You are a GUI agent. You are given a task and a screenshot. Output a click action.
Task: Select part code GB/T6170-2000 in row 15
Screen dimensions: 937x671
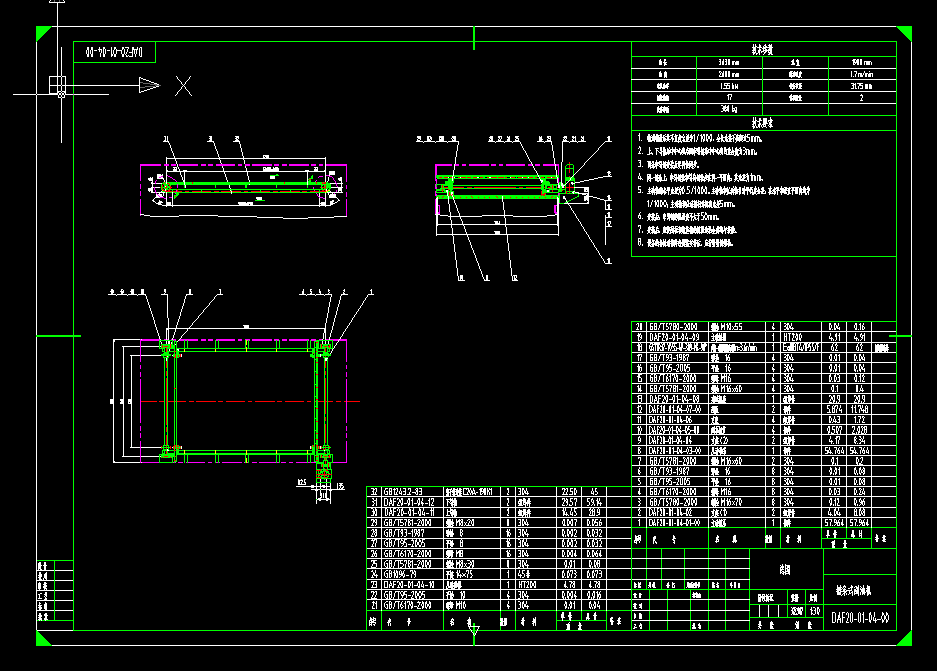click(x=673, y=379)
